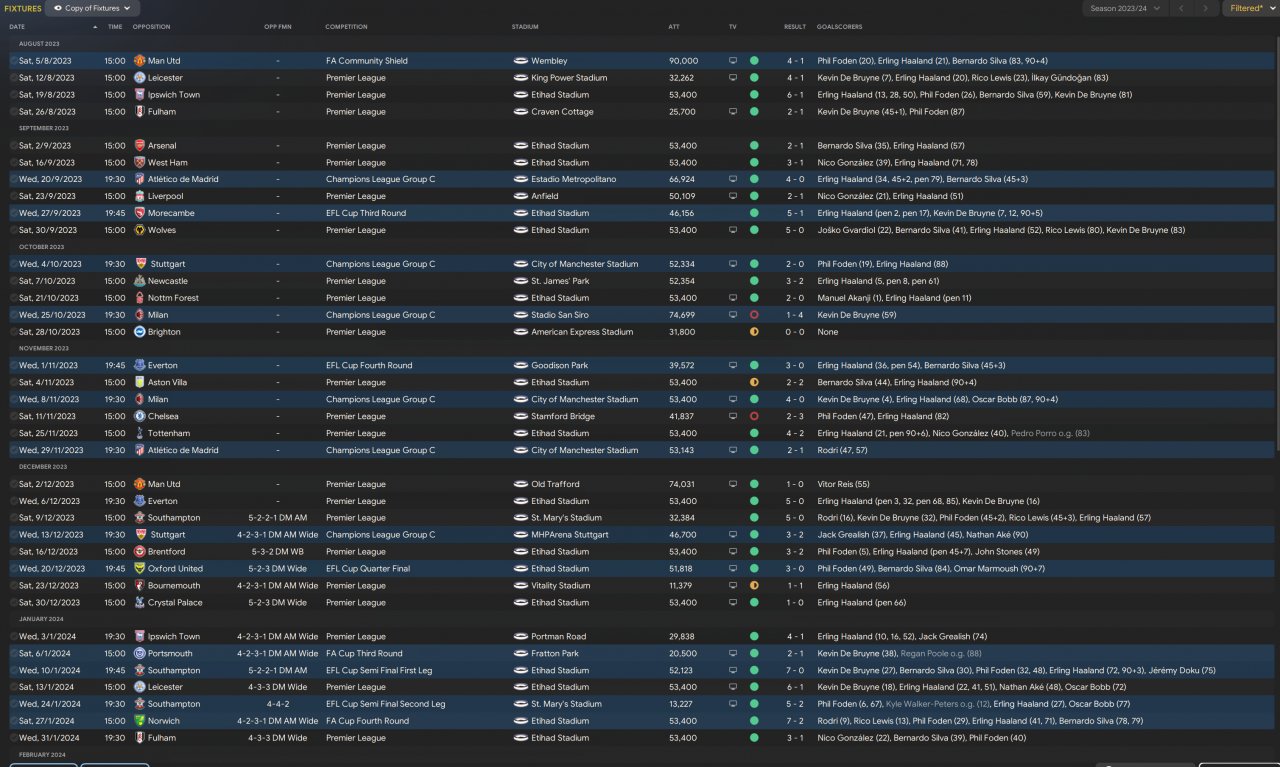This screenshot has height=767, width=1280.
Task: Tick selection circle for Sat, 28/10/2023 fixture
Action: [14, 332]
